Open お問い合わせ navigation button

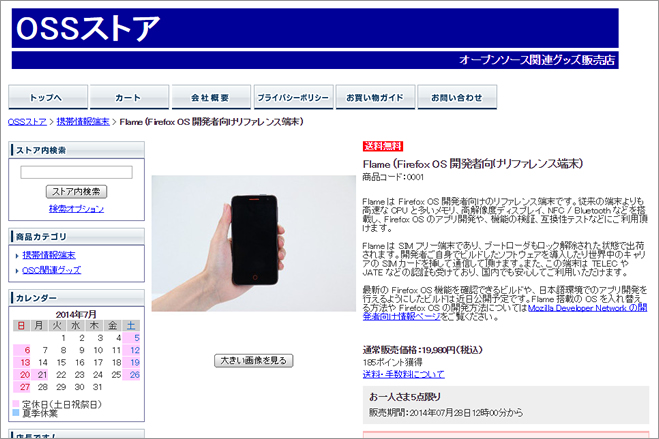coord(457,97)
